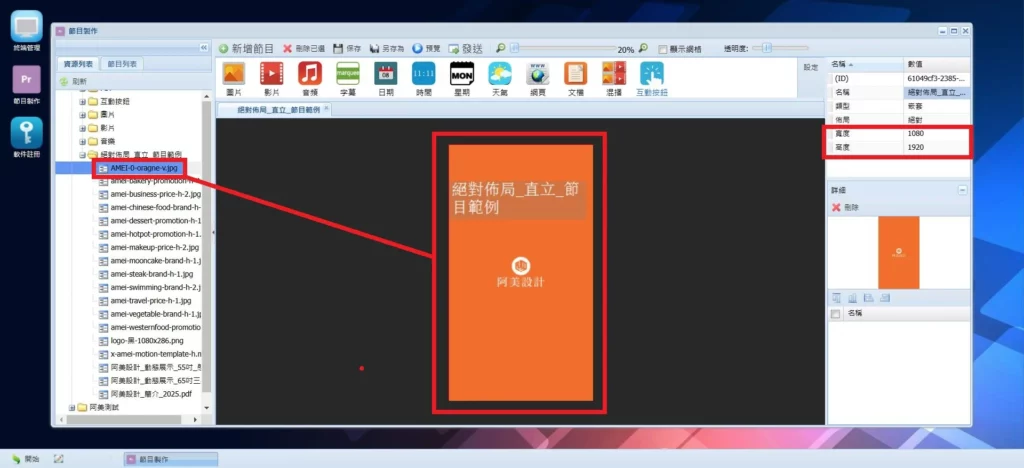The width and height of the screenshot is (1024, 468).
Task: Collapse the 絕對佈局_直立_節目範例 folder
Action: point(82,155)
